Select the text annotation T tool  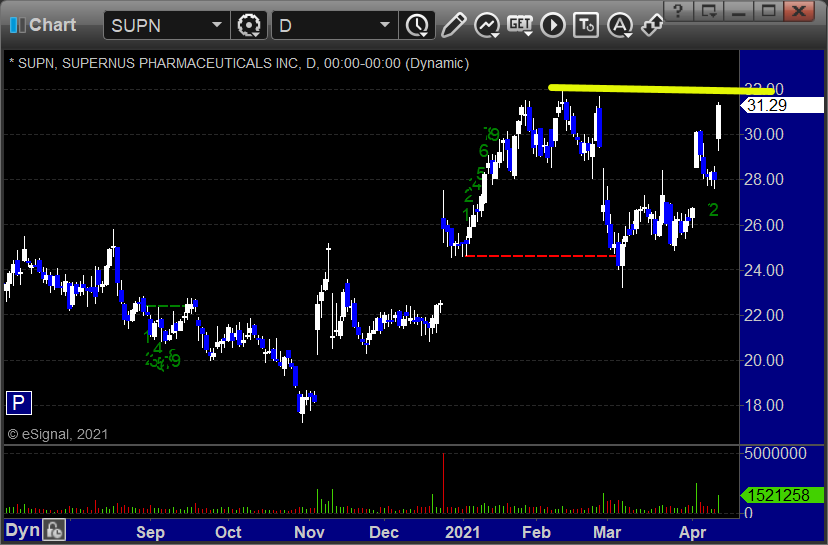tap(586, 25)
